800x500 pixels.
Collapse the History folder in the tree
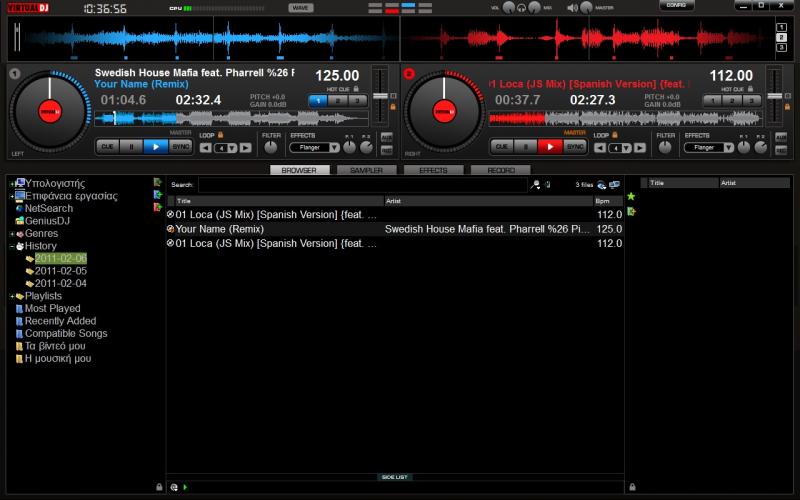[x=12, y=246]
